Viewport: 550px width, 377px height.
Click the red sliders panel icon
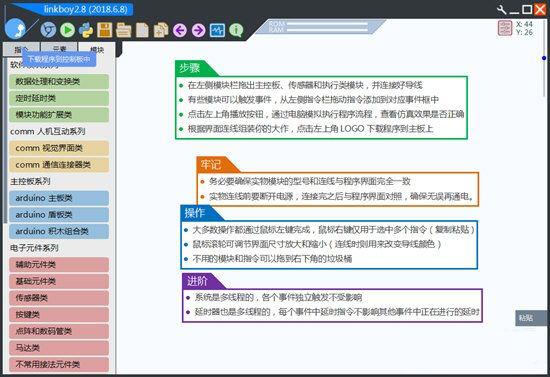click(x=505, y=28)
